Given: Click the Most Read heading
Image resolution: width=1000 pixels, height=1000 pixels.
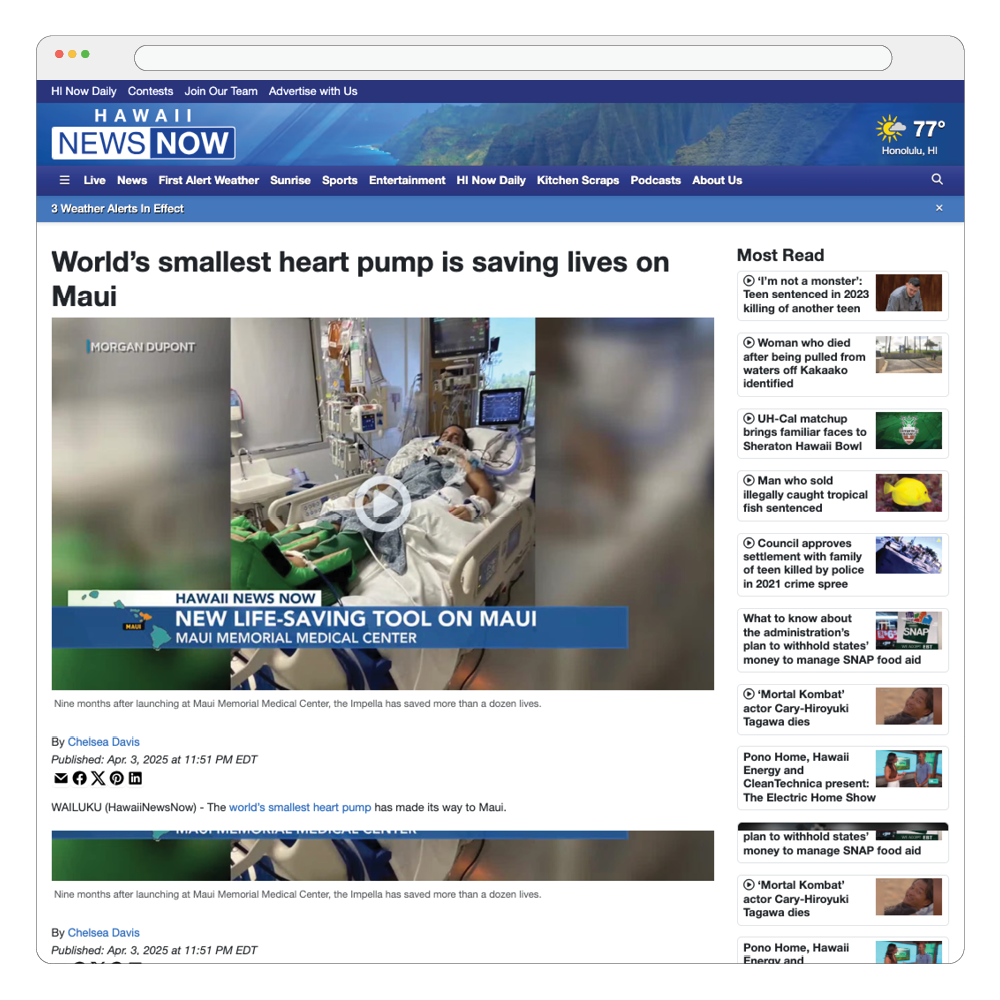Looking at the screenshot, I should 781,255.
